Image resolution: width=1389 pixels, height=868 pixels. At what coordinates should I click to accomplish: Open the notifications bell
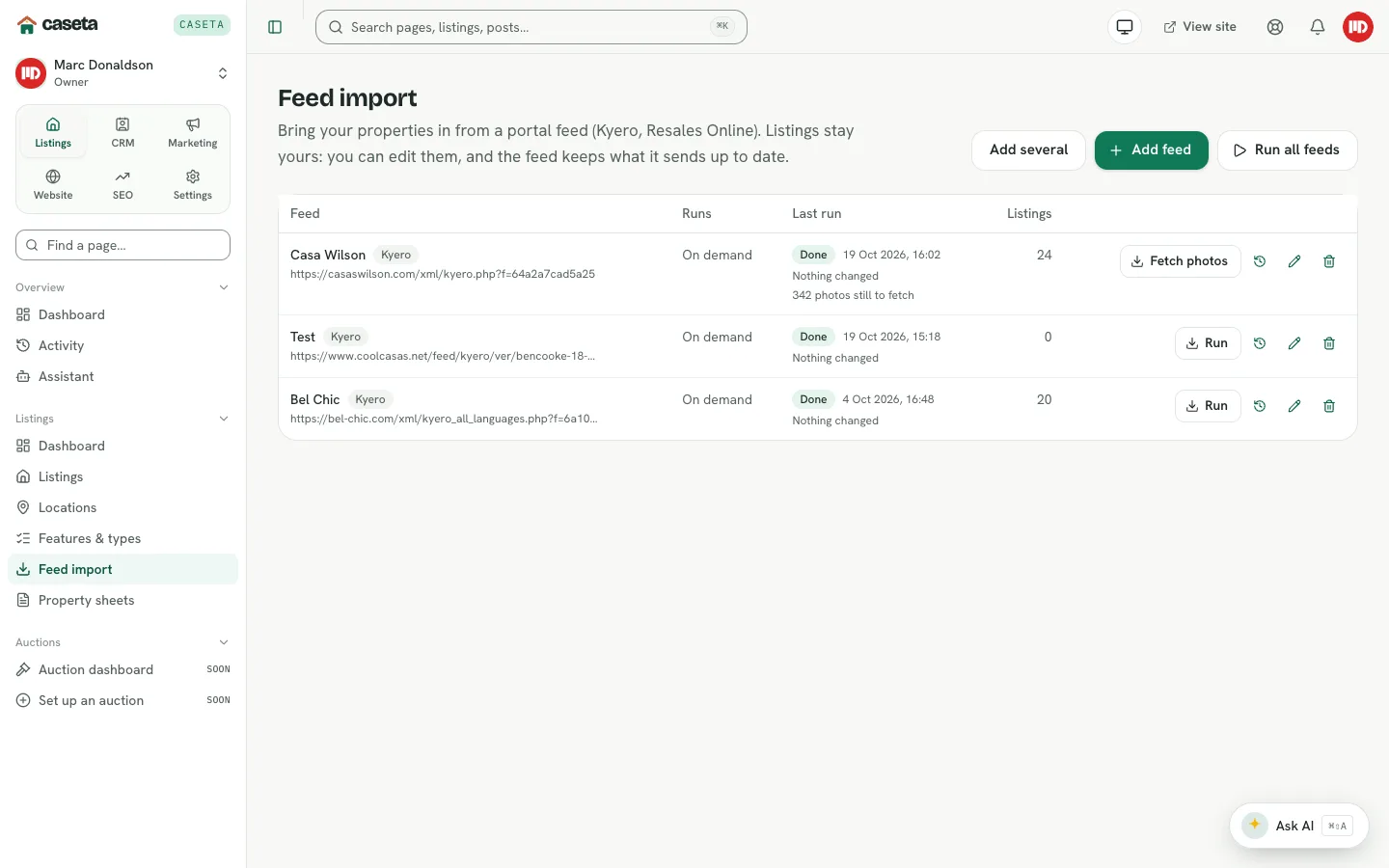tap(1318, 27)
